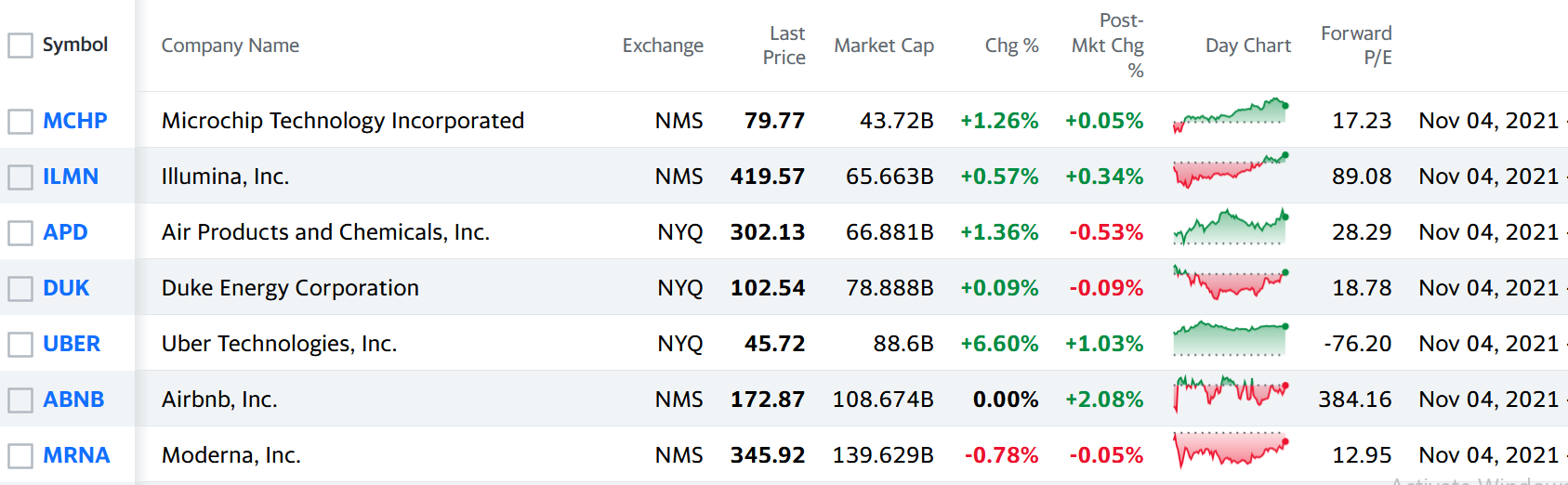Open the MRNA day chart sparkline
Image resolution: width=1568 pixels, height=485 pixels.
[x=1231, y=450]
